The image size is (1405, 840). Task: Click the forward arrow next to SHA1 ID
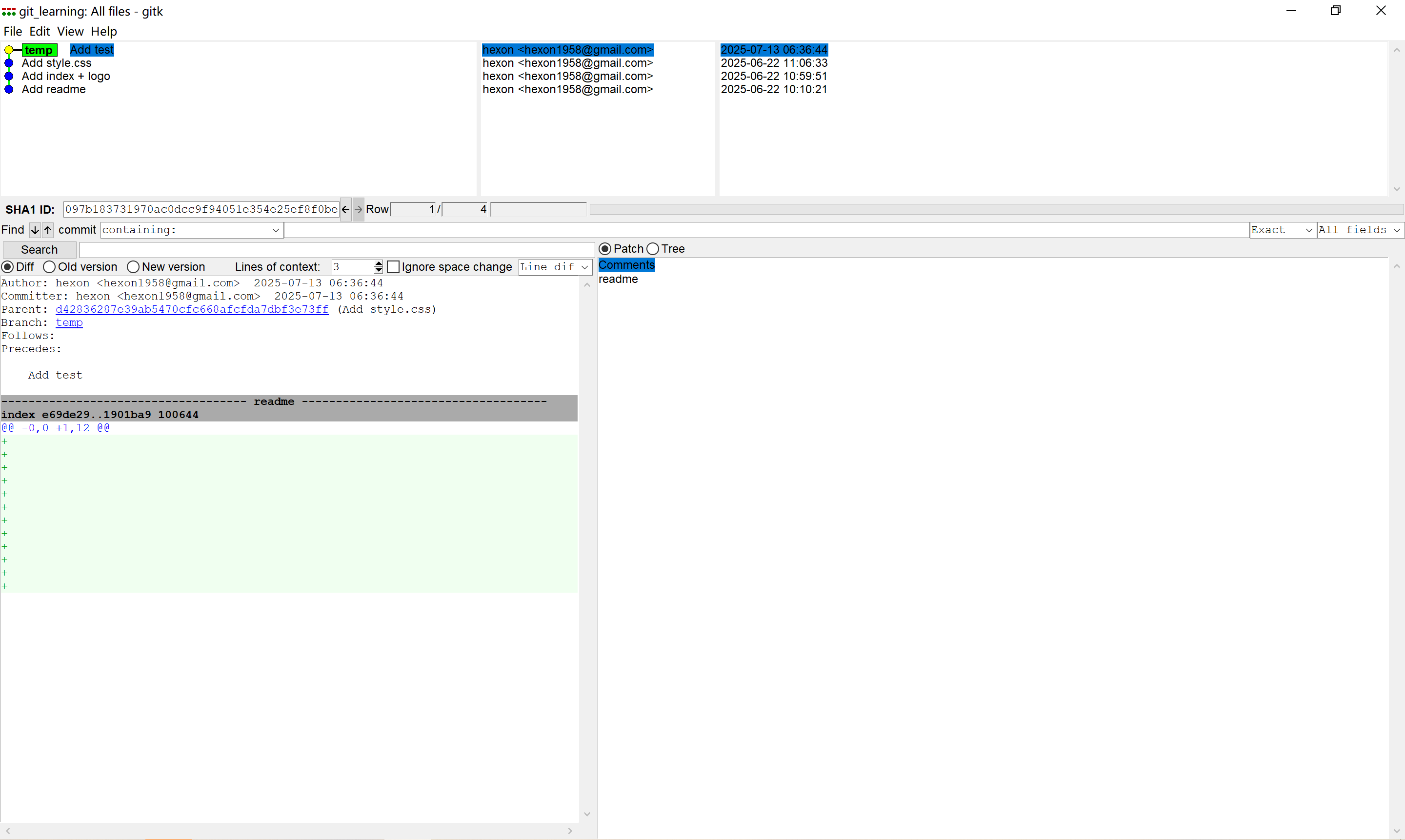pos(359,209)
